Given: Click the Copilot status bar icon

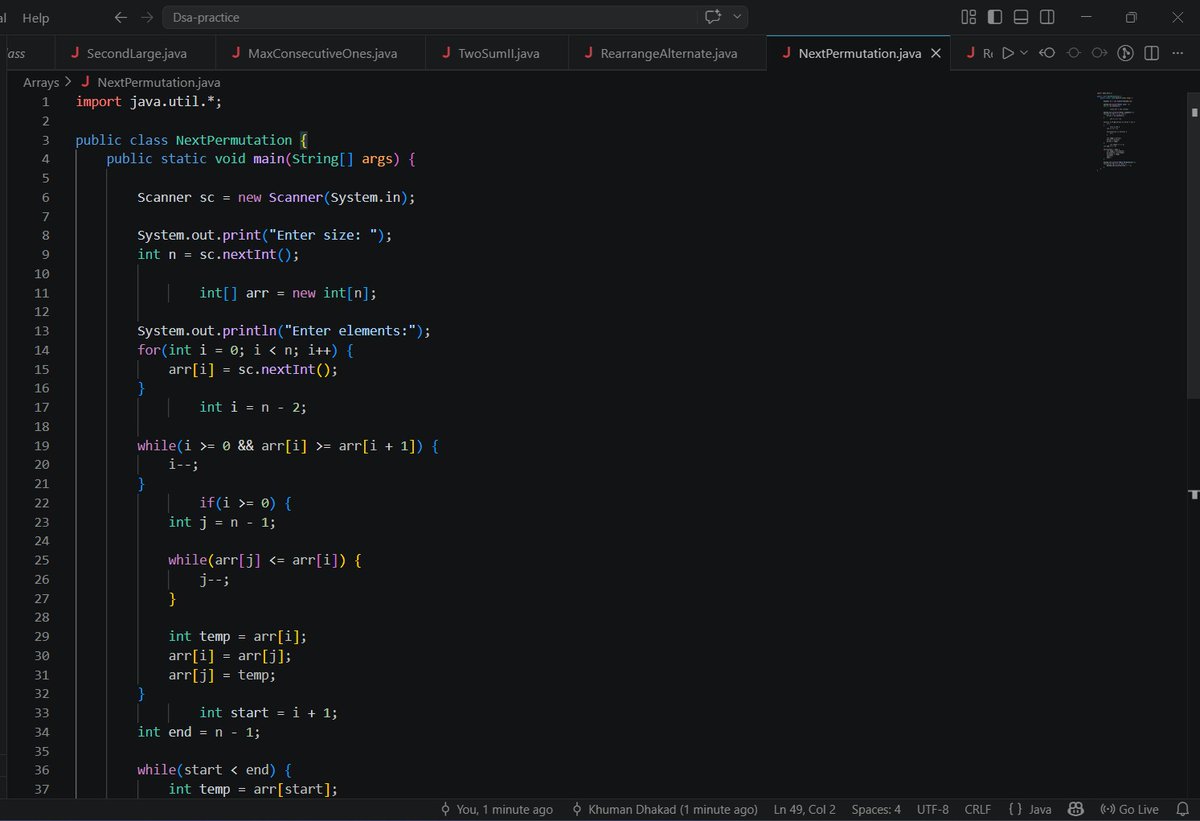Looking at the screenshot, I should [1076, 810].
